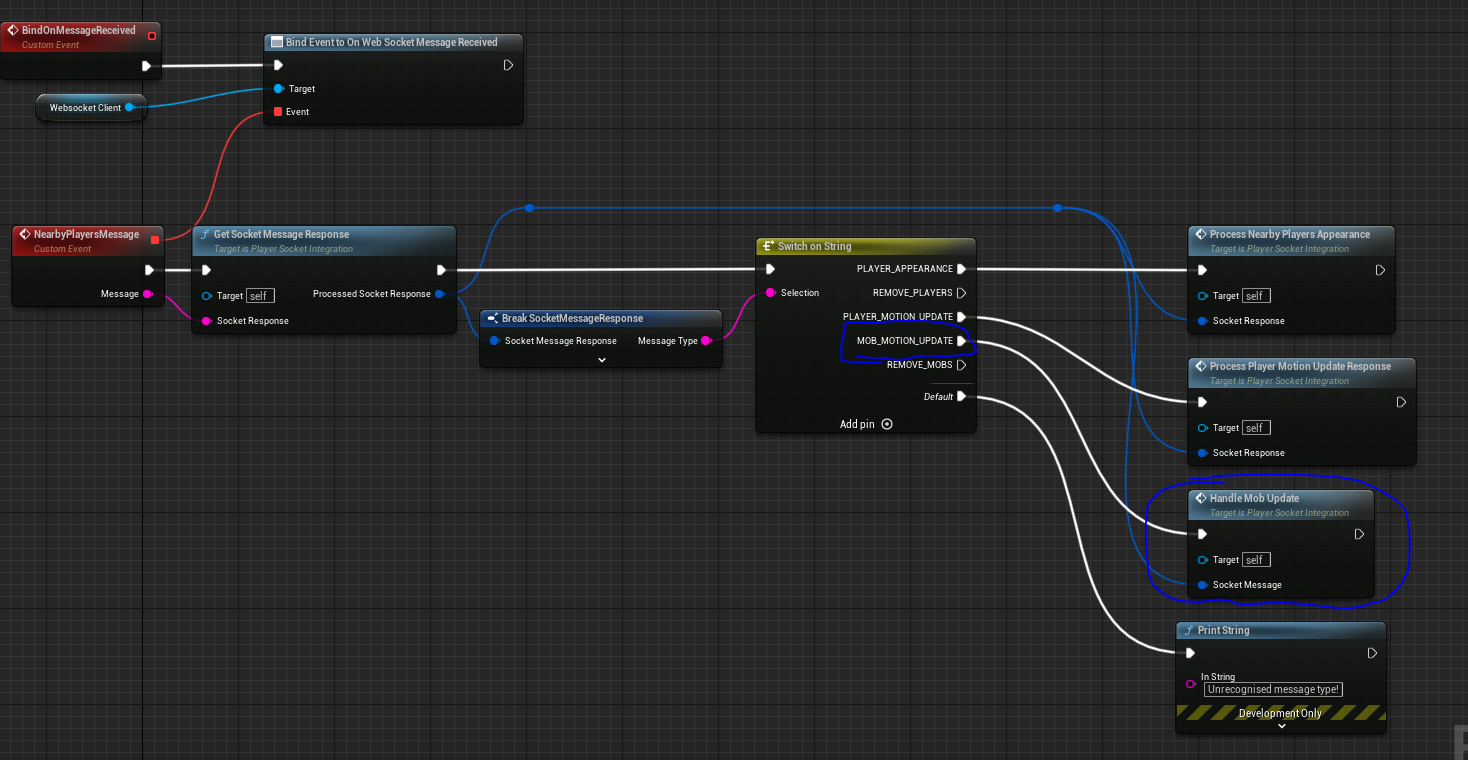Image resolution: width=1468 pixels, height=760 pixels.
Task: Click the REMOVE_PLAYERS output pin
Action: click(961, 293)
